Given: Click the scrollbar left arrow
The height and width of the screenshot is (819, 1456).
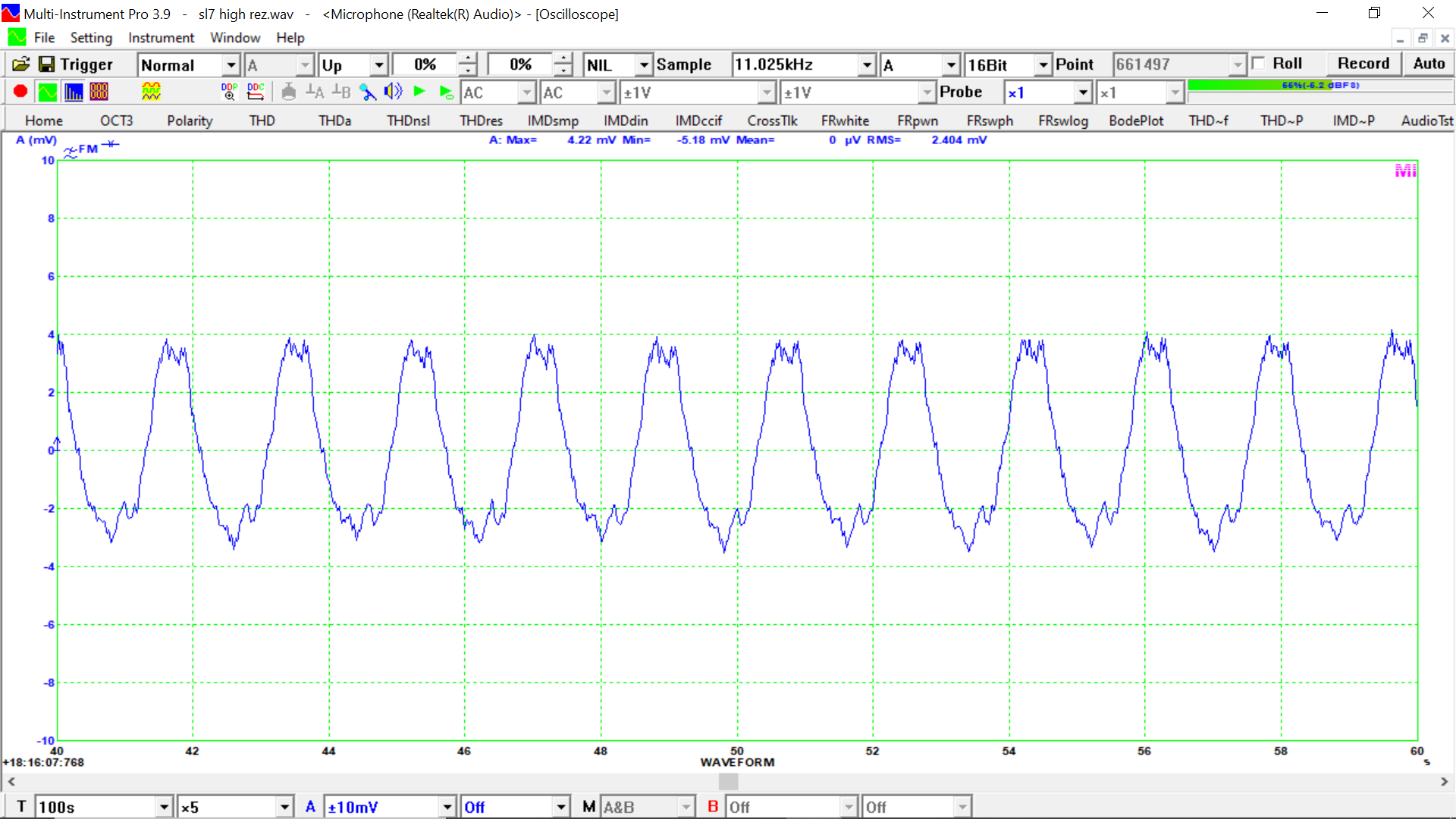Looking at the screenshot, I should [11, 781].
